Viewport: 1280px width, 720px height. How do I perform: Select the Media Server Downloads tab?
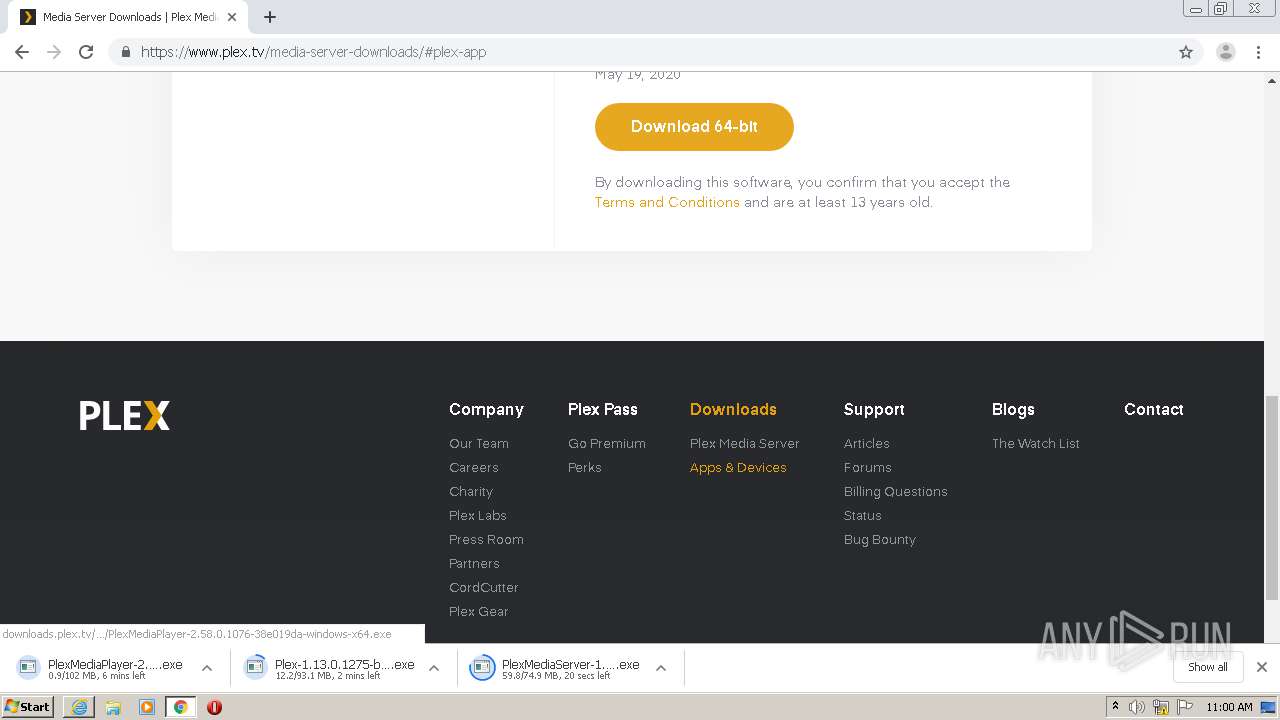[128, 17]
